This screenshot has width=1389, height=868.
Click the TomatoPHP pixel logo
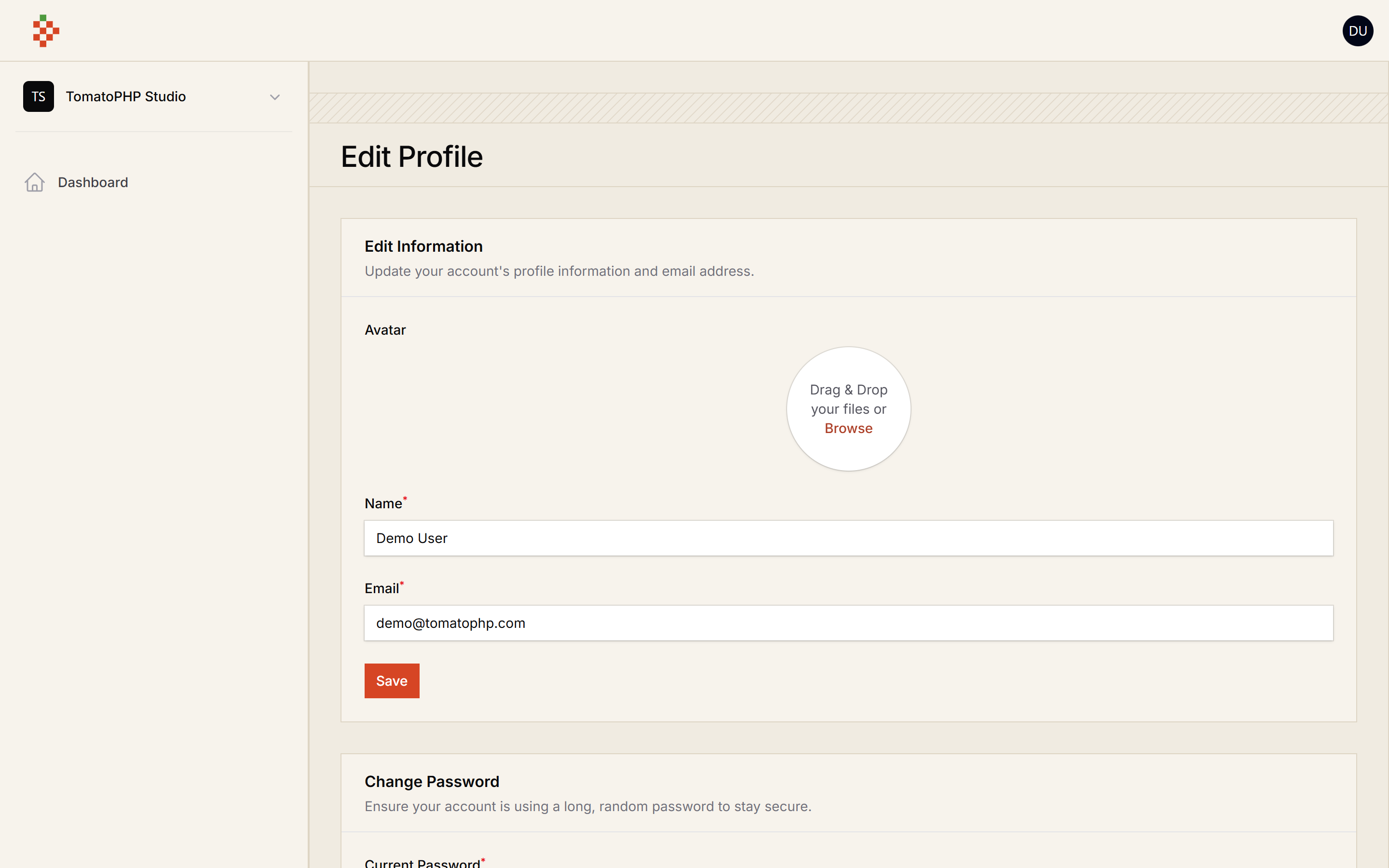pyautogui.click(x=46, y=31)
